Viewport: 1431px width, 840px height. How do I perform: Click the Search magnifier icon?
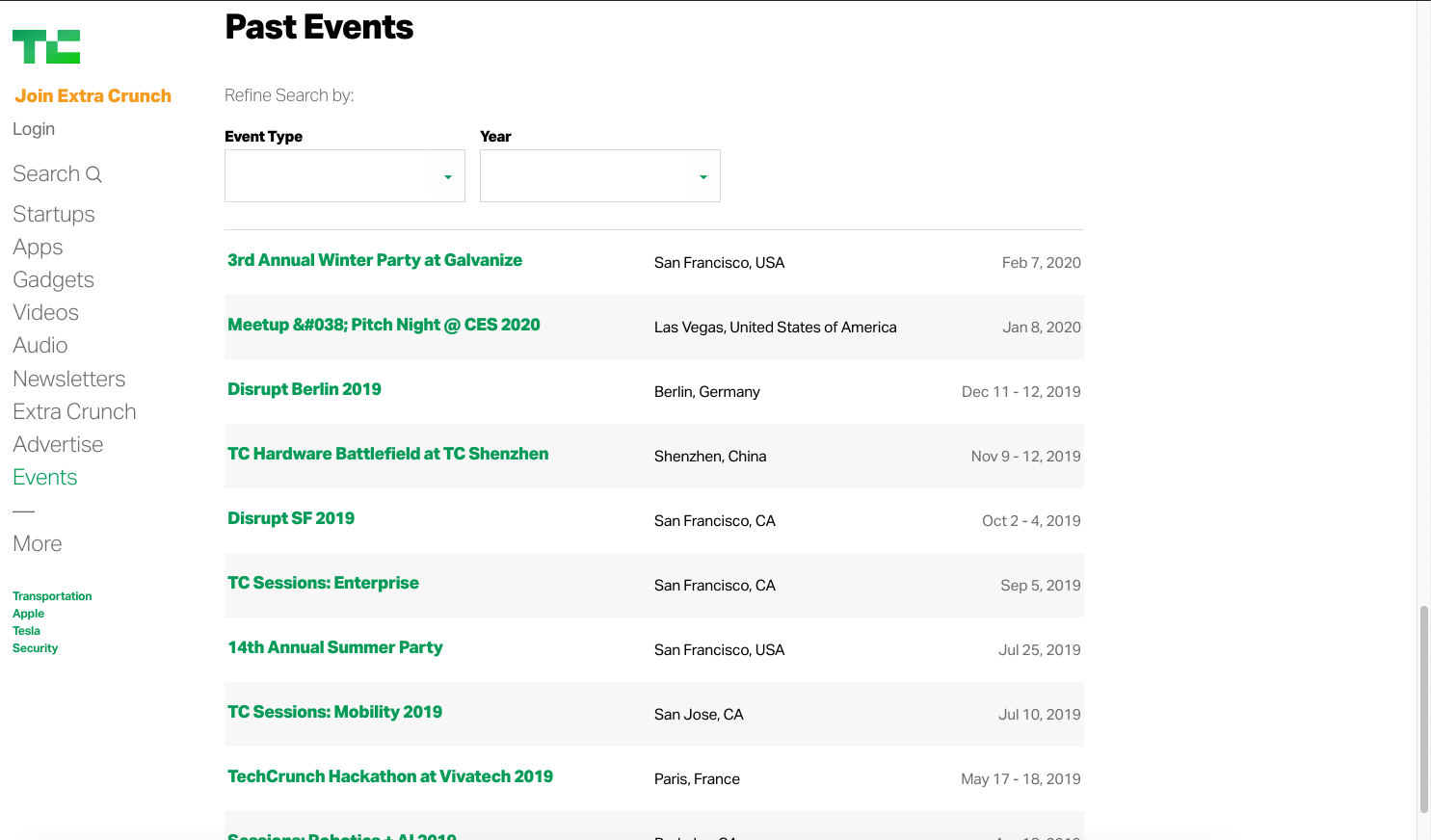click(93, 174)
